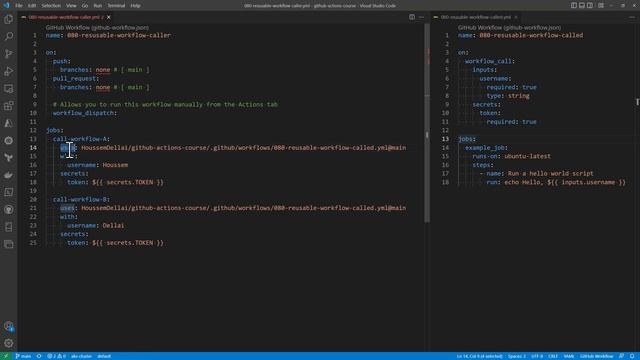Viewport: 640px width, 360px height.
Task: Click 'username: Dellai' on line 23
Action: [96, 225]
